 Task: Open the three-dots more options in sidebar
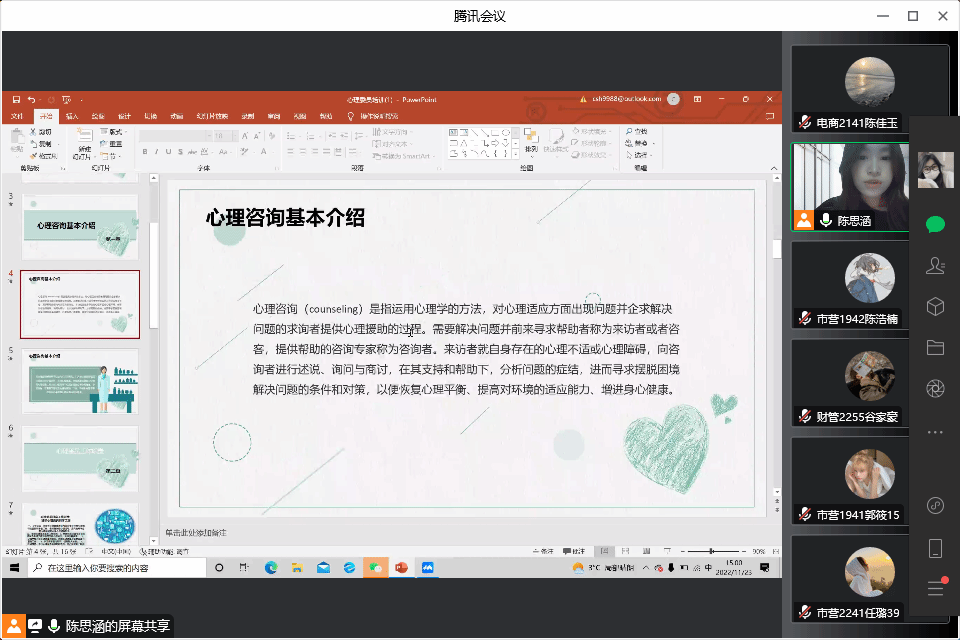pos(935,432)
